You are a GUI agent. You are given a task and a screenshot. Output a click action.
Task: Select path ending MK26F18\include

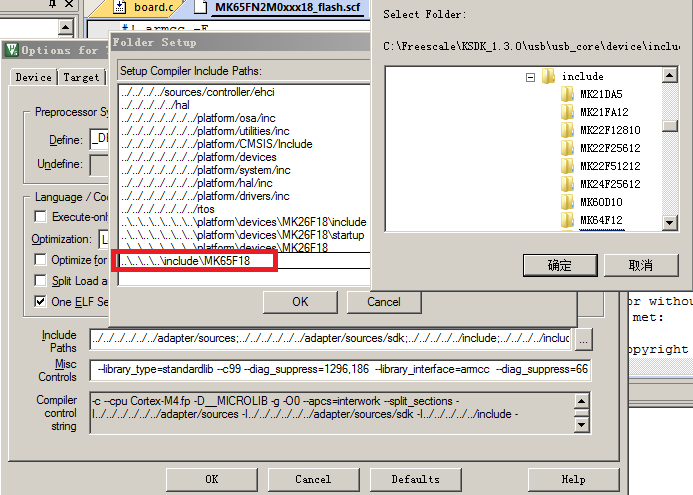(244, 222)
